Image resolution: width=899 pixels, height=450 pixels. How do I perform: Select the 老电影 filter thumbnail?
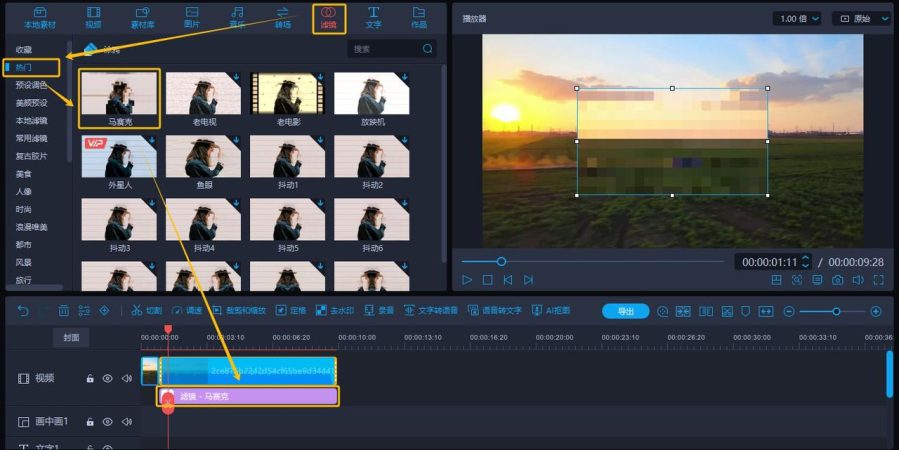[288, 99]
